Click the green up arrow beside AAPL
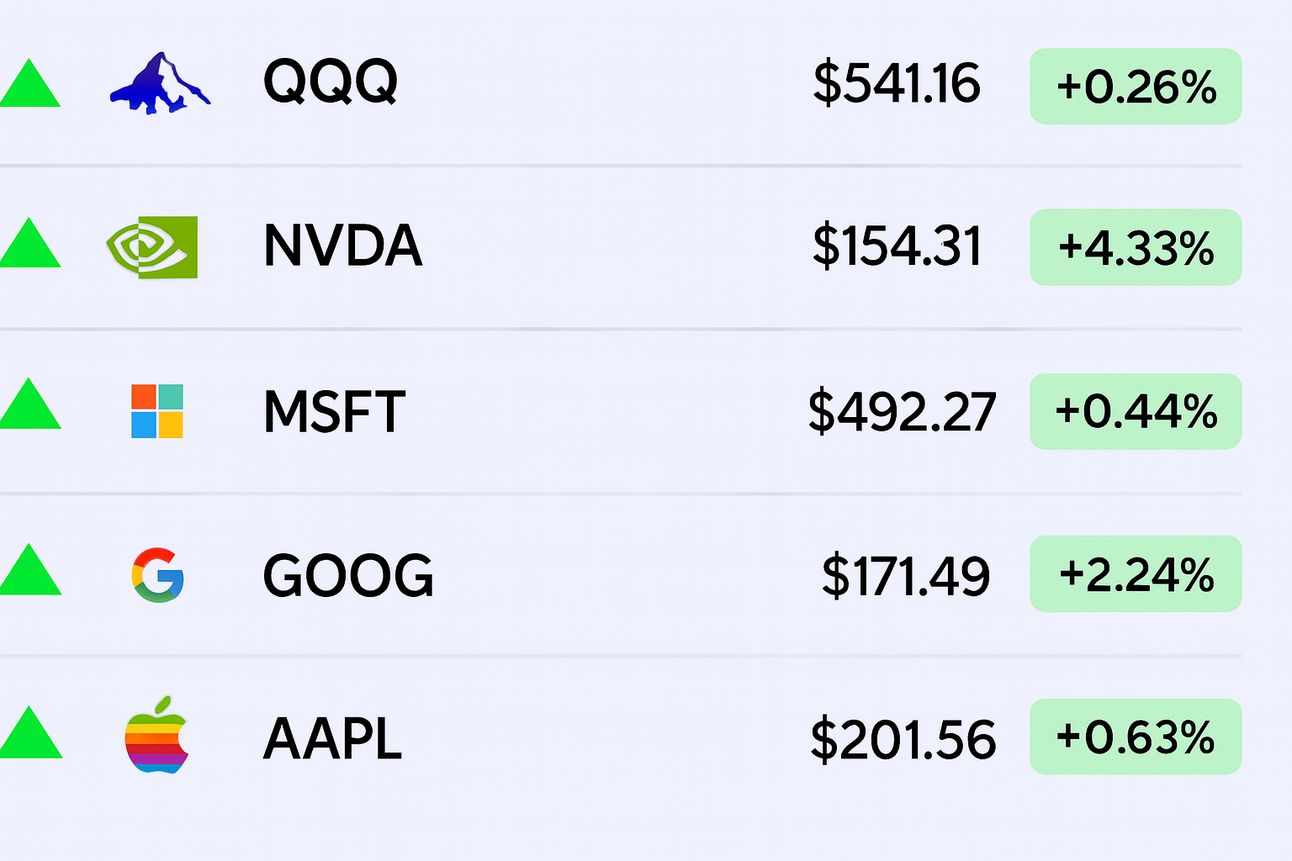 [29, 733]
